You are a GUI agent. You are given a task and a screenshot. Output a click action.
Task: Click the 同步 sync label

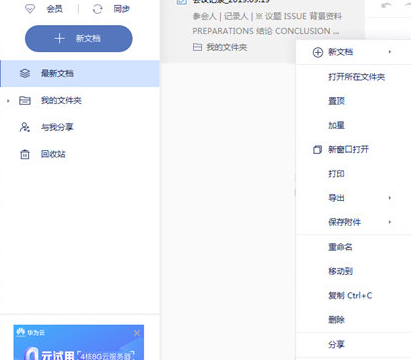click(x=121, y=9)
